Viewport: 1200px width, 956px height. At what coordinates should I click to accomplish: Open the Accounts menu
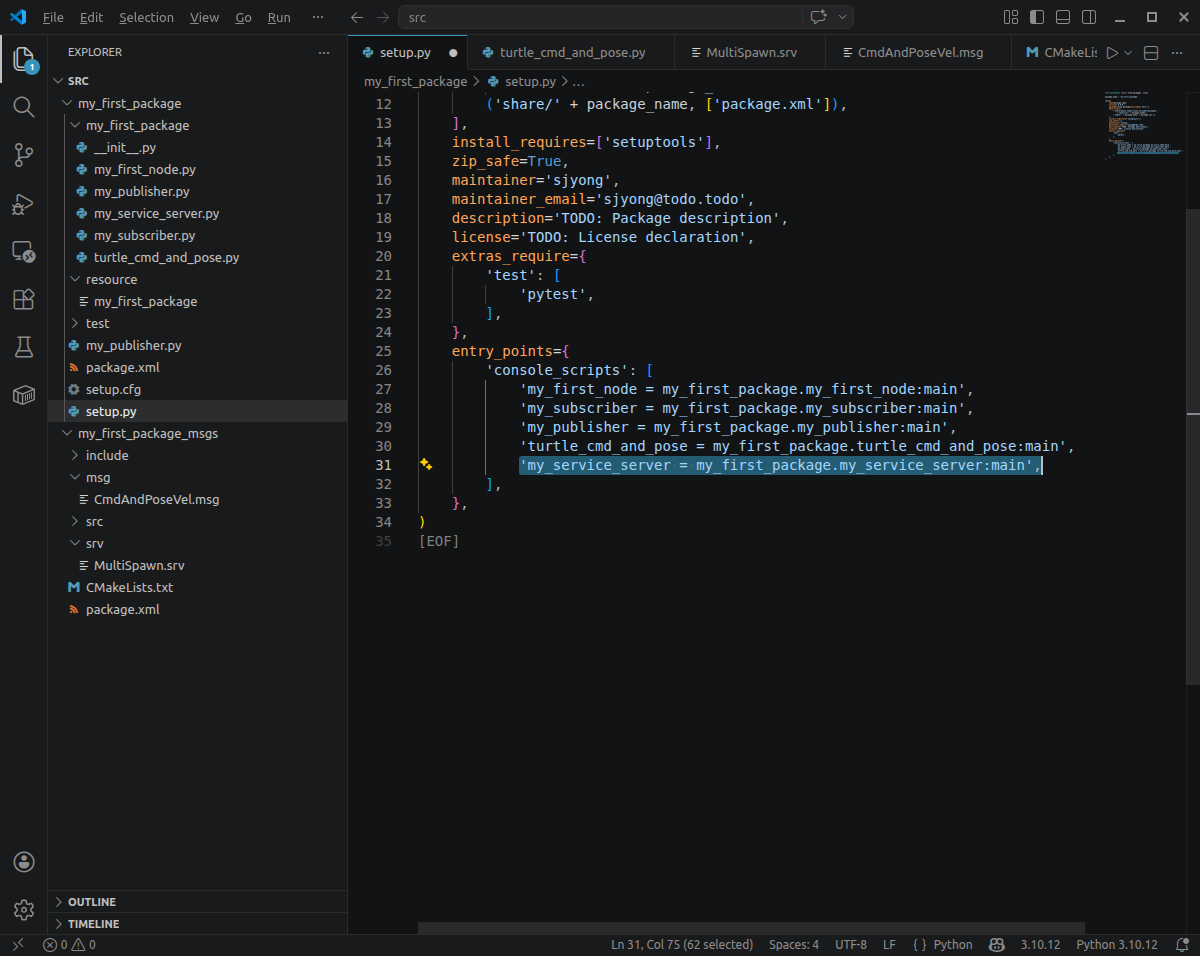point(24,862)
